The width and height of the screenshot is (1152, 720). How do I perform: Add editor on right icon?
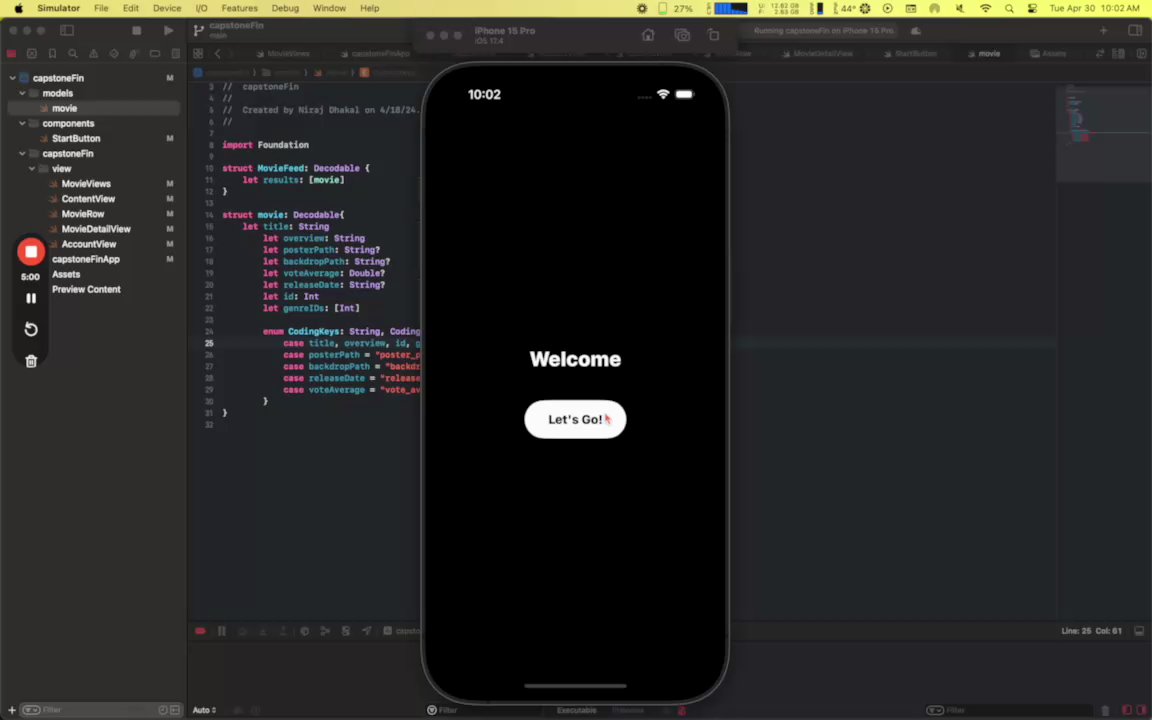[1141, 54]
